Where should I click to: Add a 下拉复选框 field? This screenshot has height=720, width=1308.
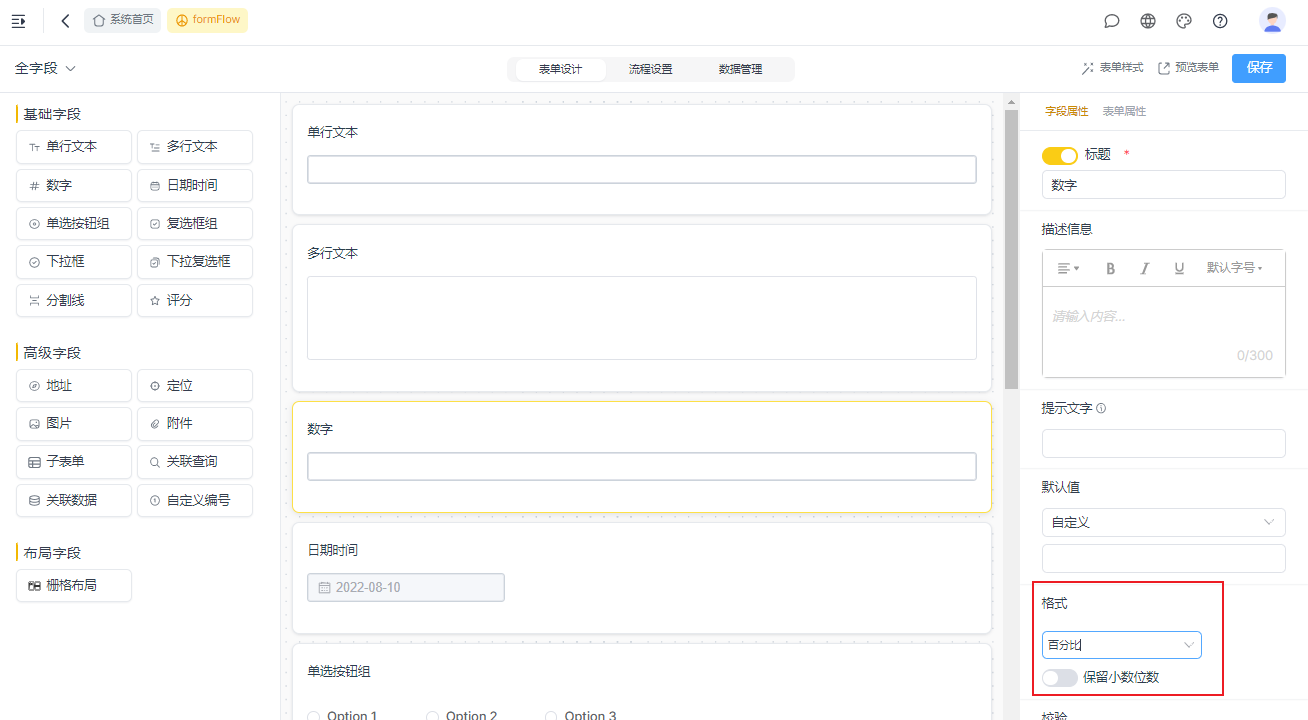(195, 262)
